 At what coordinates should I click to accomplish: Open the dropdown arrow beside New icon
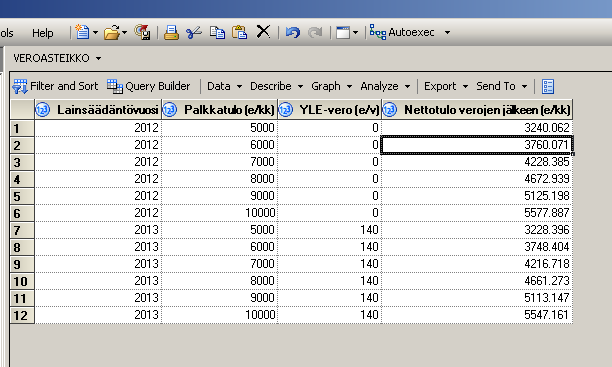[x=95, y=33]
